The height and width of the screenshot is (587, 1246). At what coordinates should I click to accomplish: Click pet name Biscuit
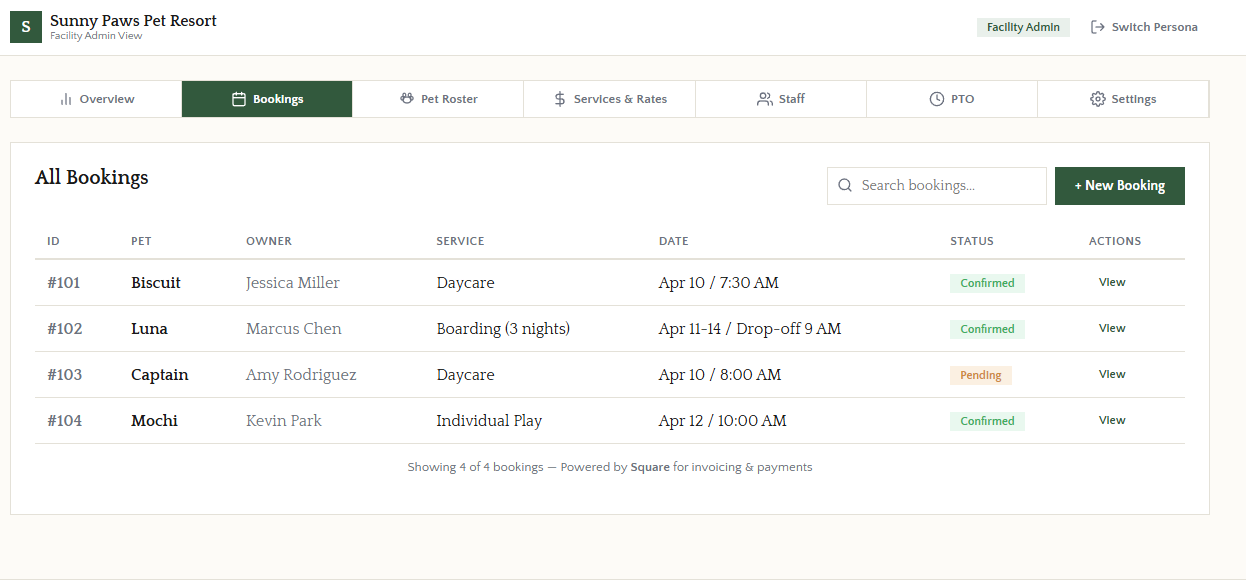(156, 283)
